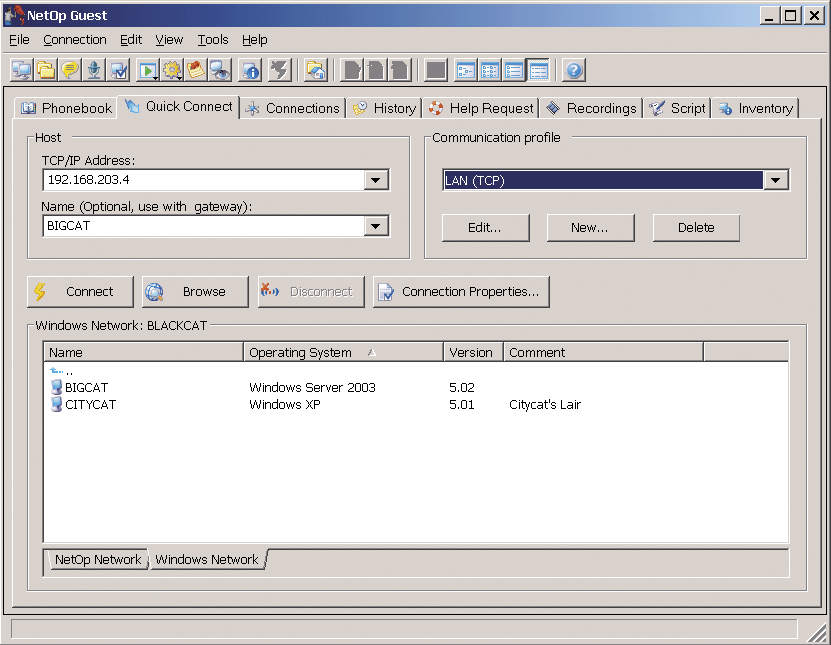This screenshot has height=645, width=831.
Task: Start audio chat with the microphone icon
Action: pyautogui.click(x=94, y=70)
